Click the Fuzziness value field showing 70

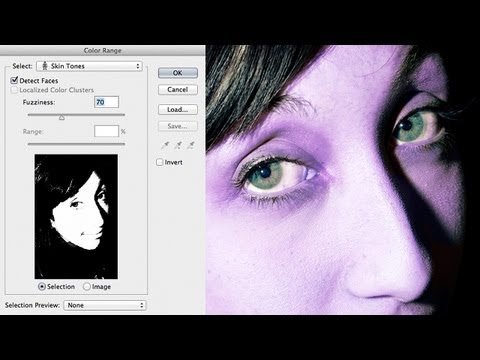[x=106, y=102]
